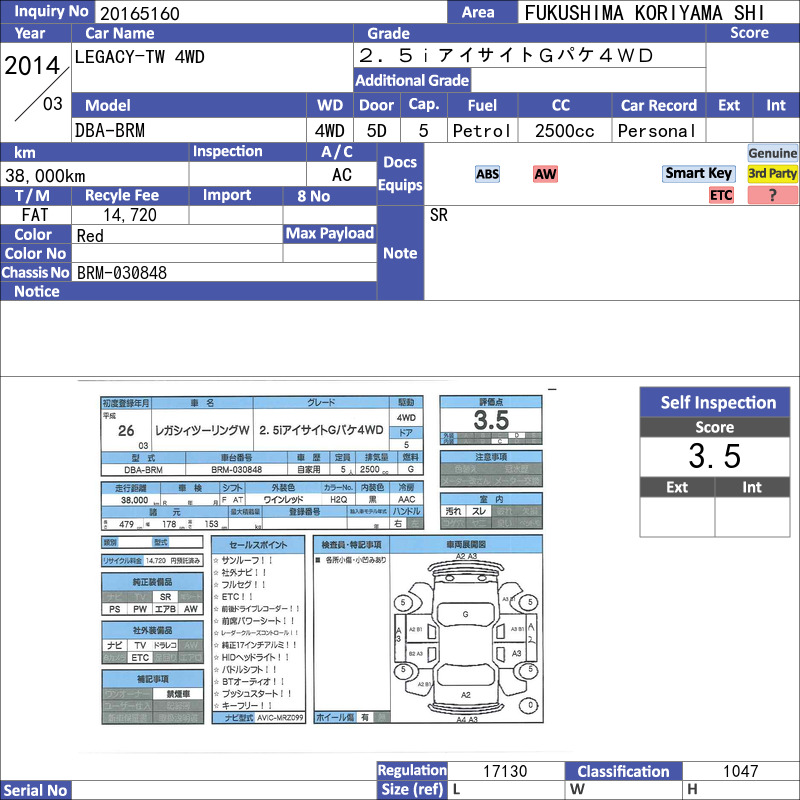Click the Car Record column header

(658, 105)
